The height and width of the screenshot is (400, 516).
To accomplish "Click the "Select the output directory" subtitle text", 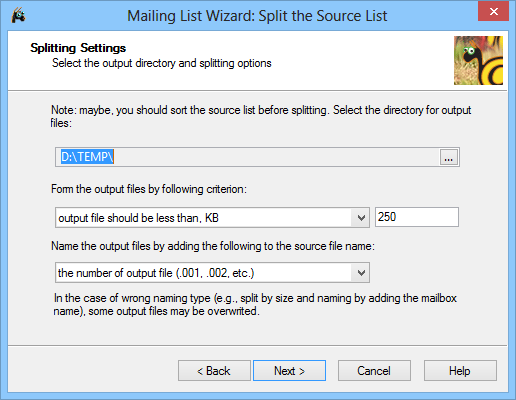I will click(162, 63).
